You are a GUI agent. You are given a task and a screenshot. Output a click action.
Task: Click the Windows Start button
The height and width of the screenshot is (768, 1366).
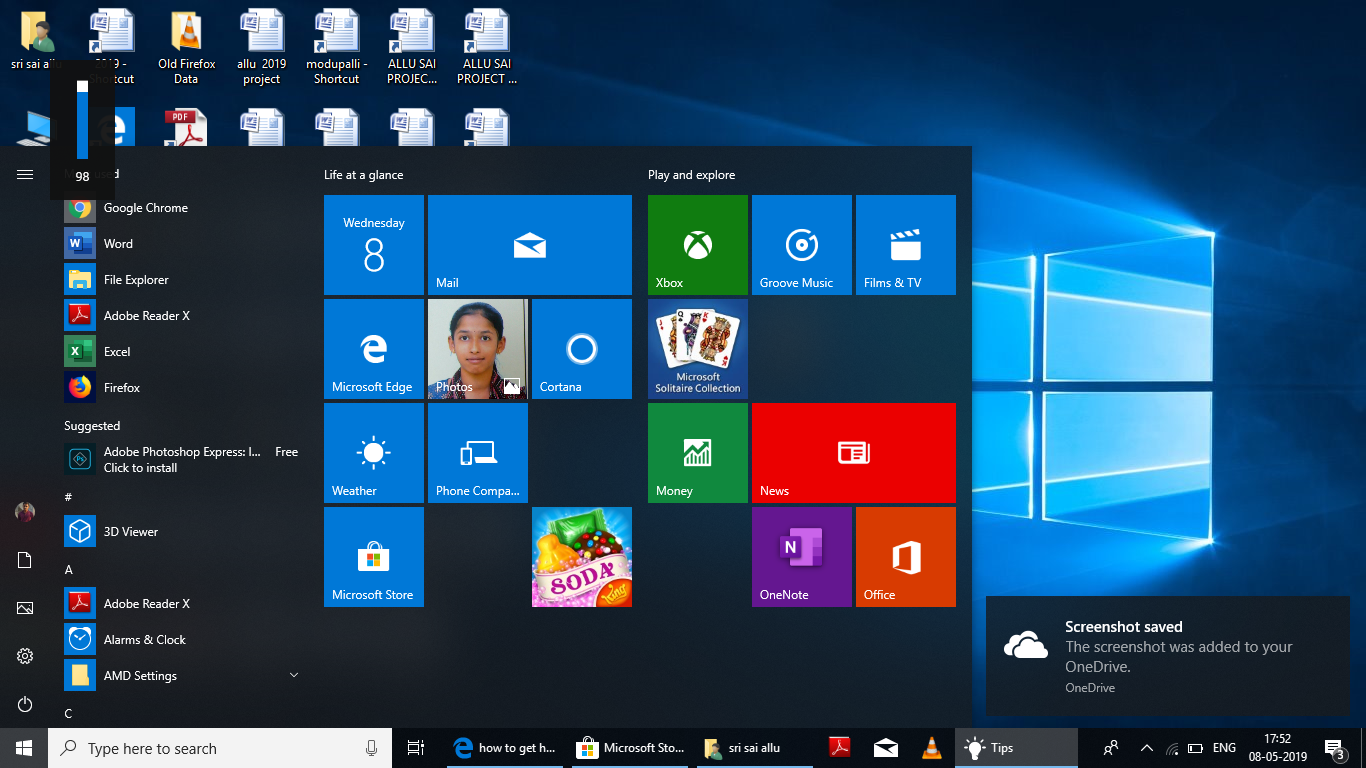coord(24,748)
